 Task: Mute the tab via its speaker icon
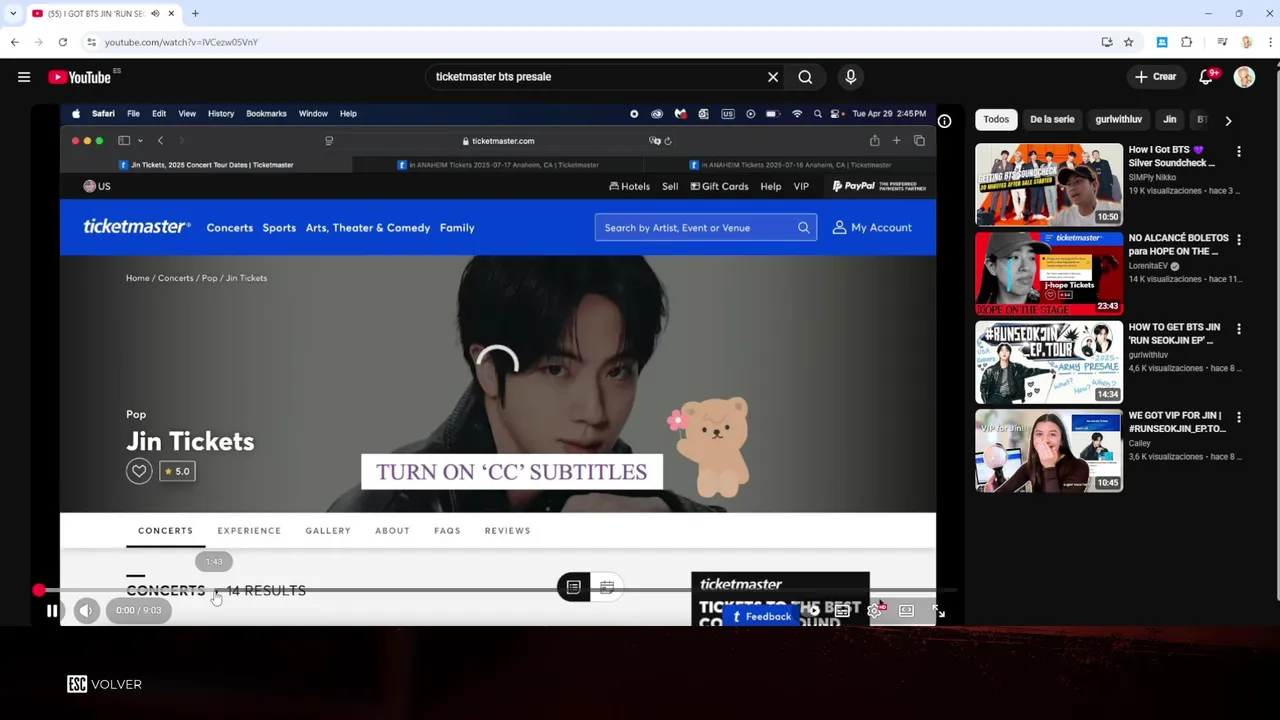click(155, 14)
